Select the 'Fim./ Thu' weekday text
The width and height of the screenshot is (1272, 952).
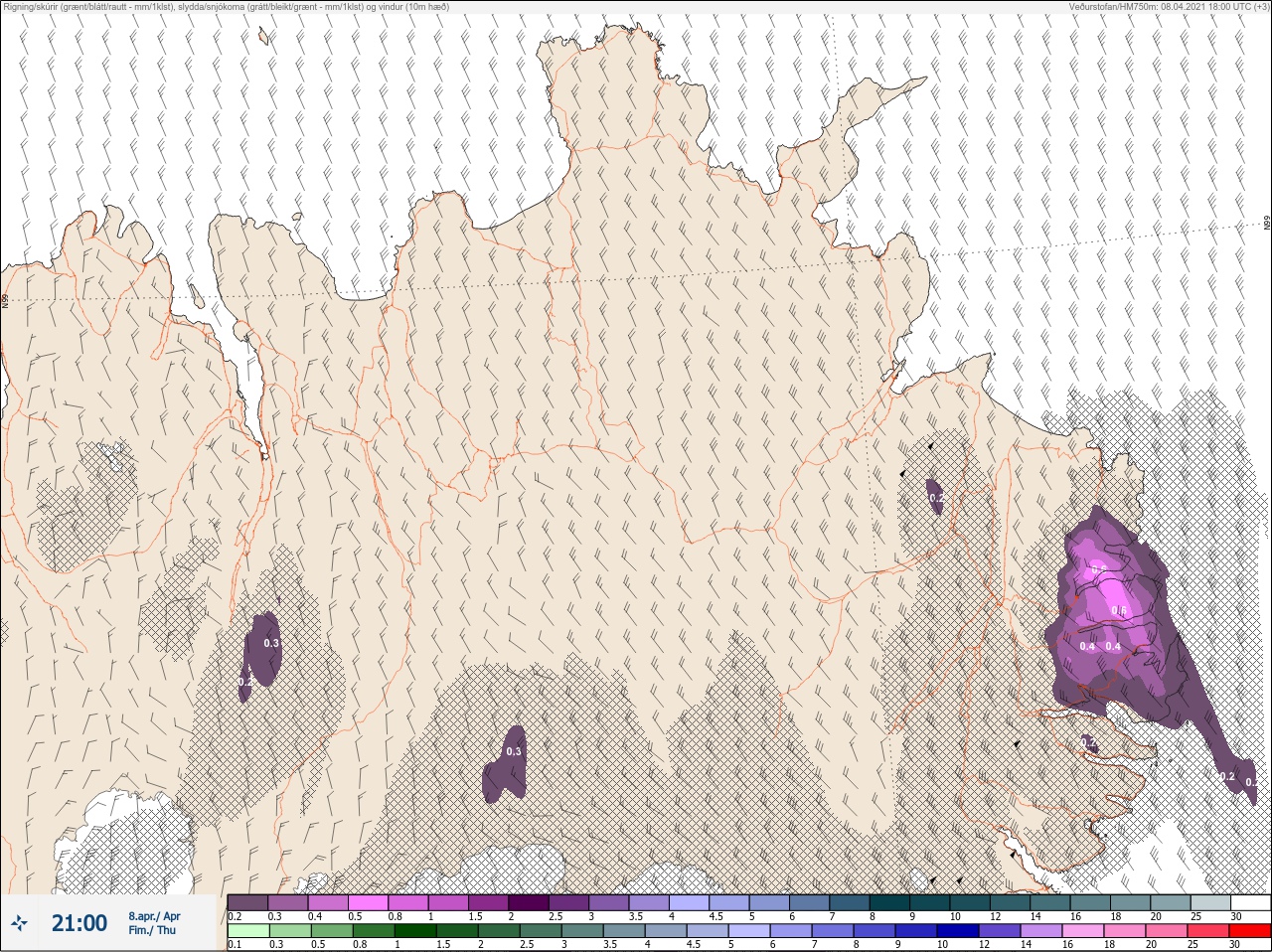pos(152,930)
